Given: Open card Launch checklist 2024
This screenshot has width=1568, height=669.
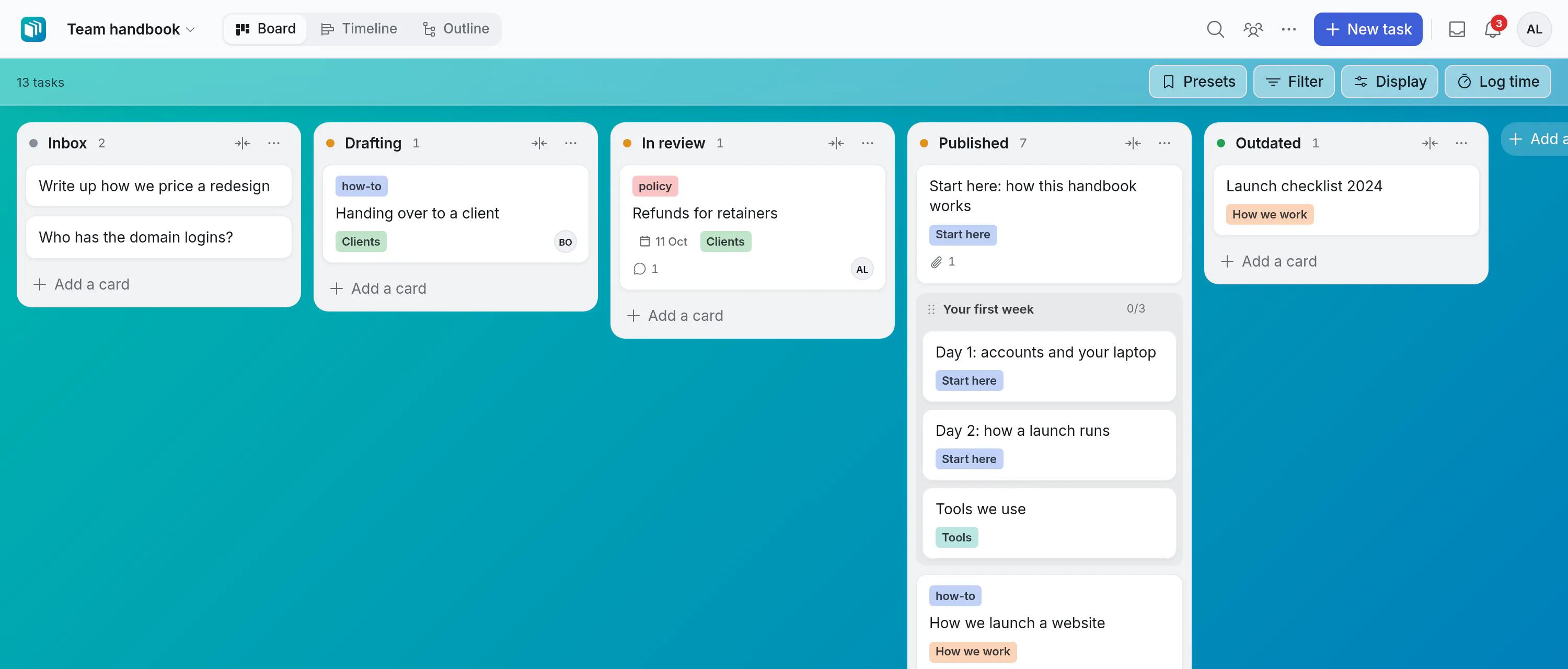Looking at the screenshot, I should (x=1346, y=200).
